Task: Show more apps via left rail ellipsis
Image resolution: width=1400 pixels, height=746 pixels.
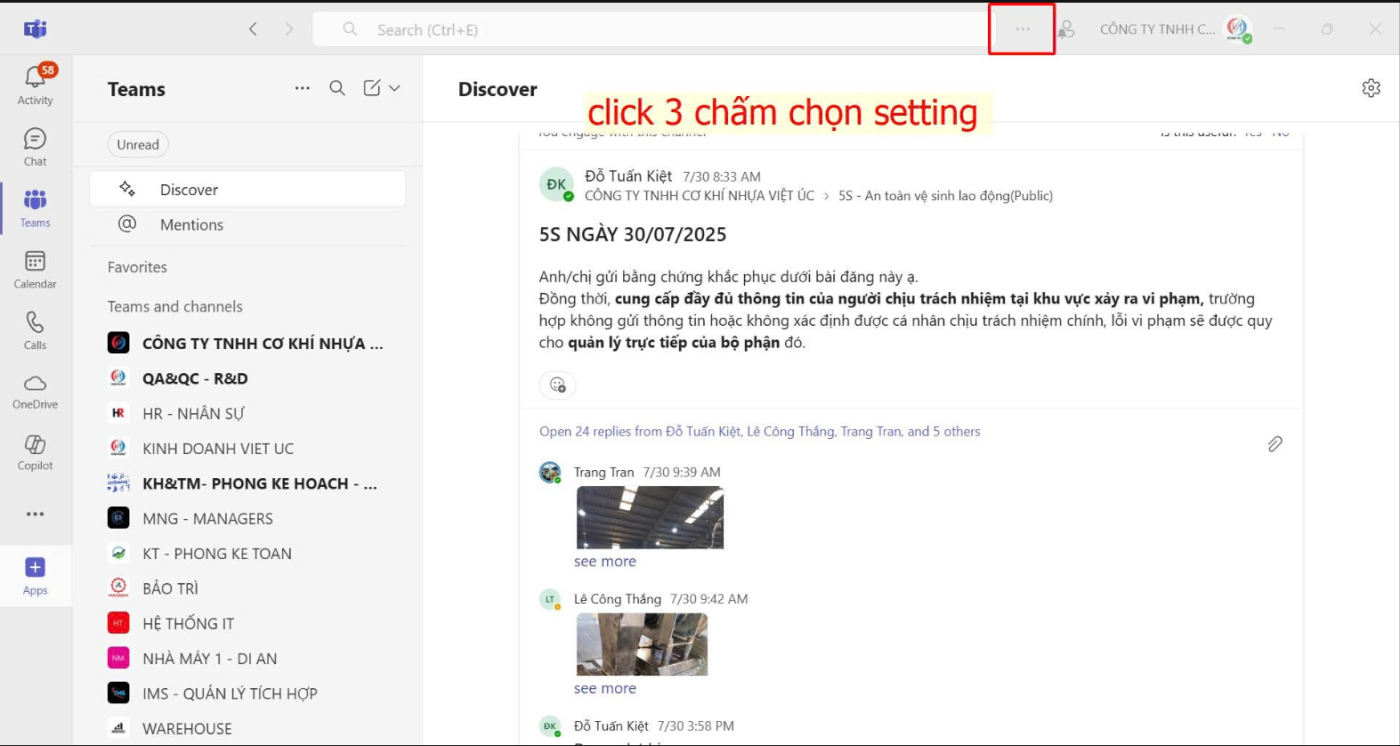Action: [35, 514]
